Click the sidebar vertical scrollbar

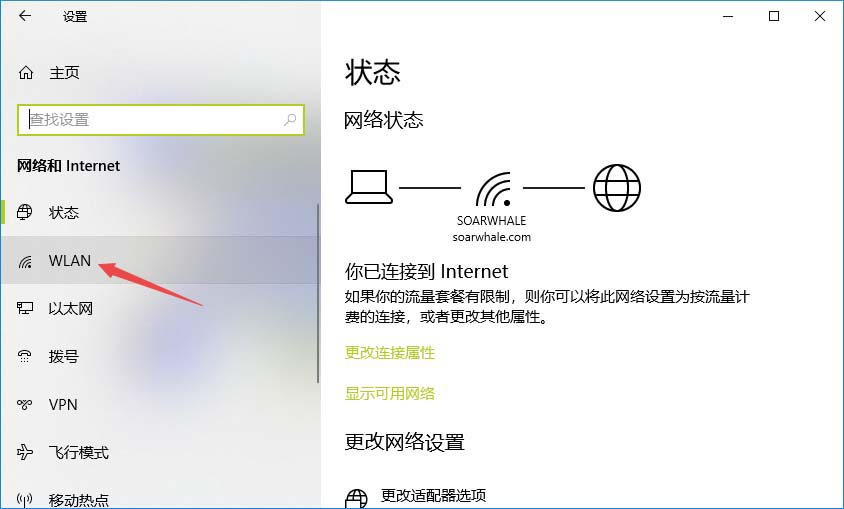coord(318,293)
